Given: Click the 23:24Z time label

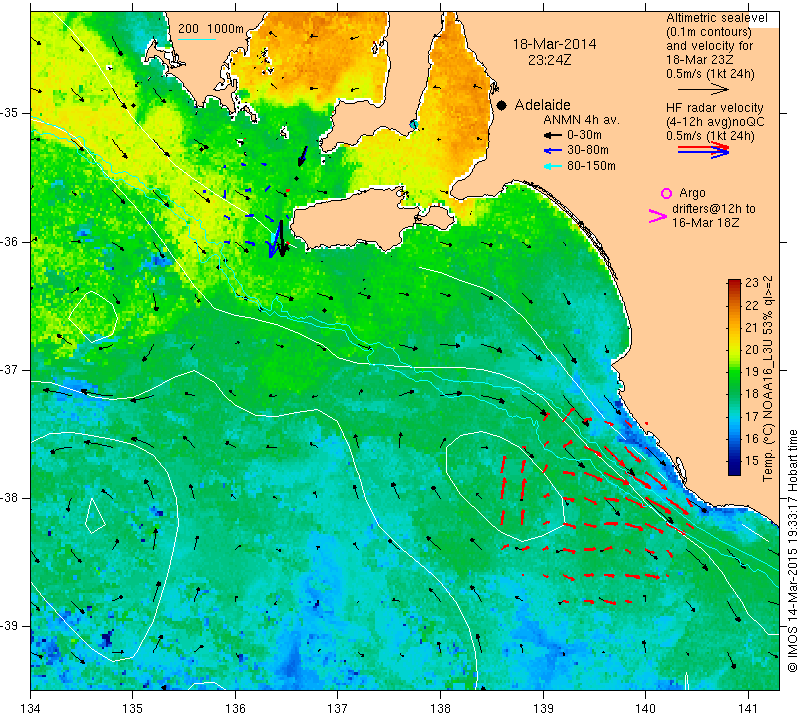Looking at the screenshot, I should click(549, 60).
